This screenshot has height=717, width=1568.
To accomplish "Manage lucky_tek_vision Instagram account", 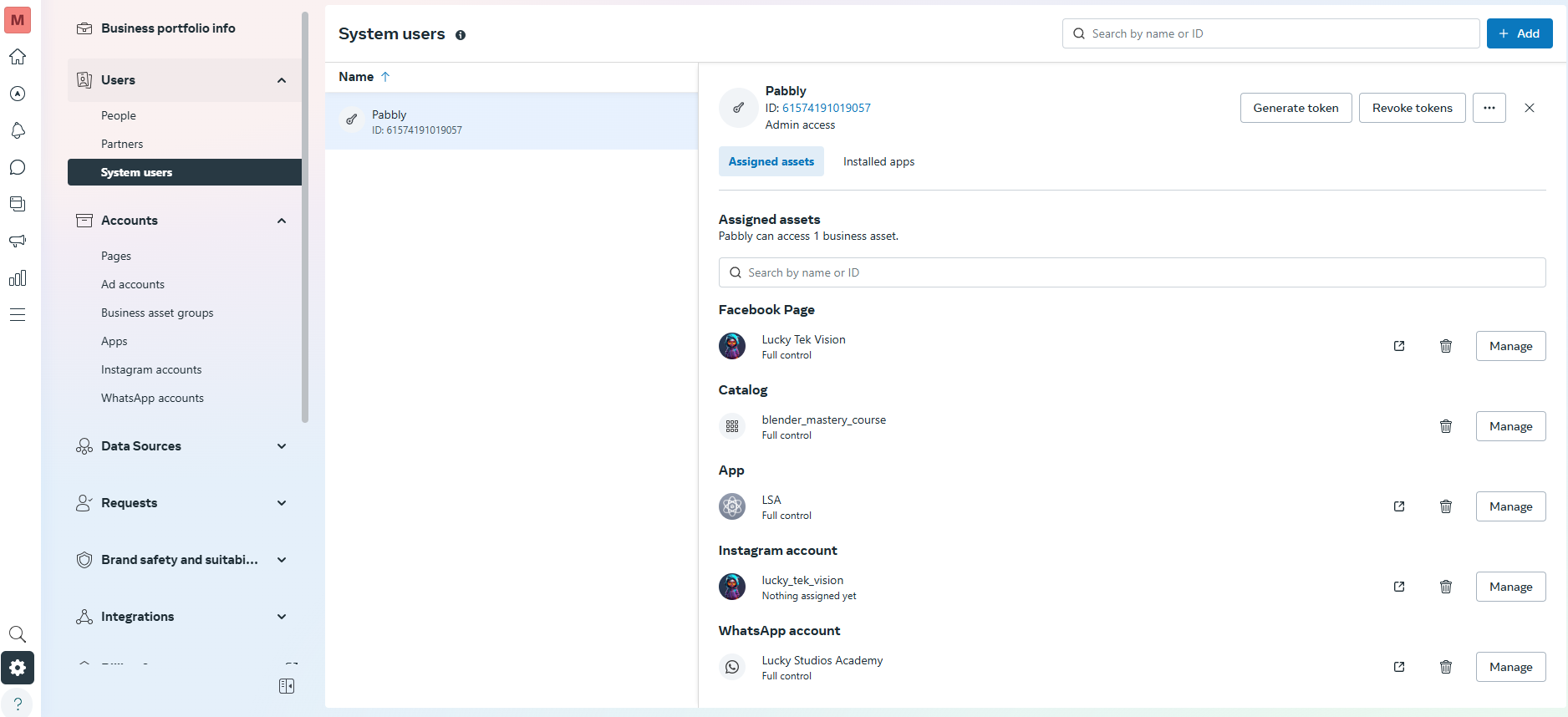I will pyautogui.click(x=1510, y=587).
